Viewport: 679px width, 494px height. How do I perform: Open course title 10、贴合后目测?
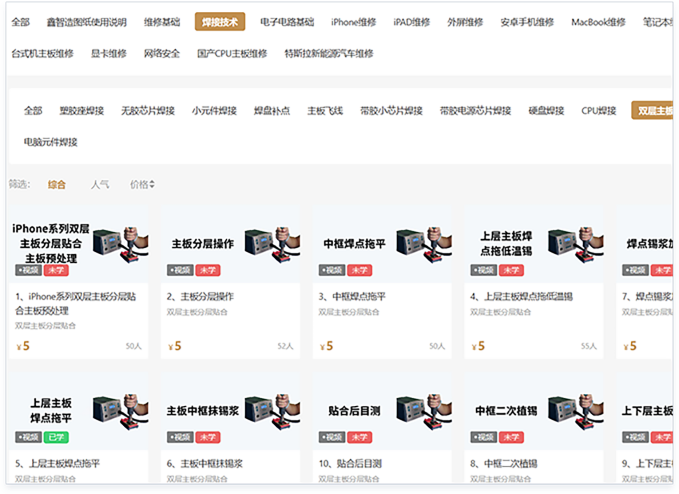(350, 464)
